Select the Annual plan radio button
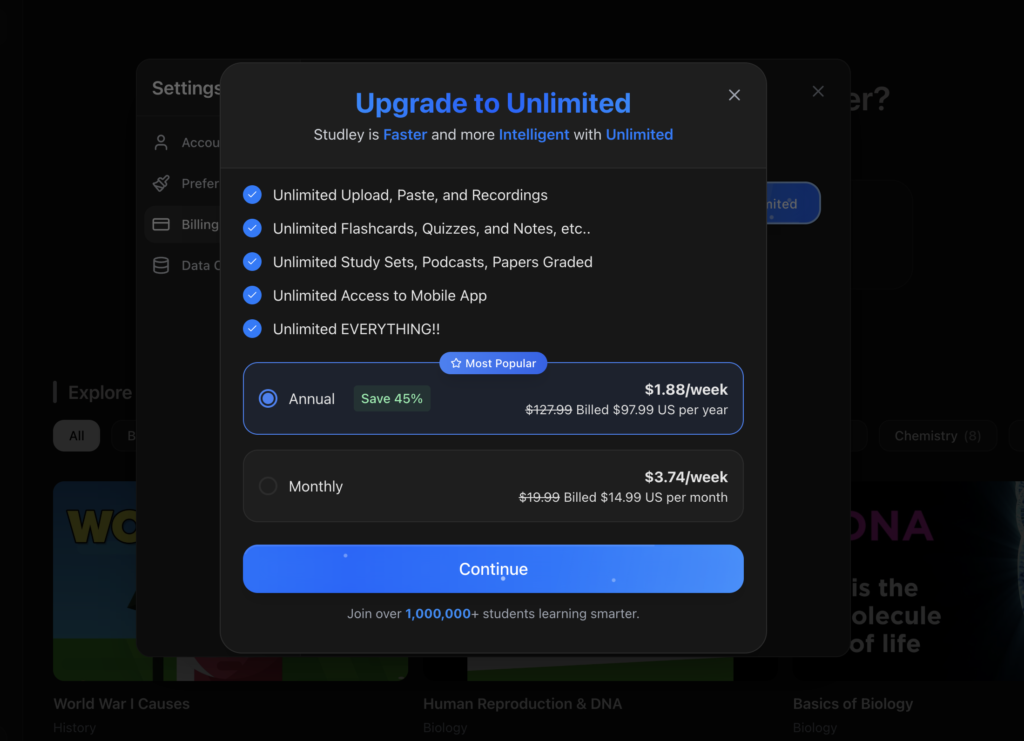1024x741 pixels. (268, 399)
